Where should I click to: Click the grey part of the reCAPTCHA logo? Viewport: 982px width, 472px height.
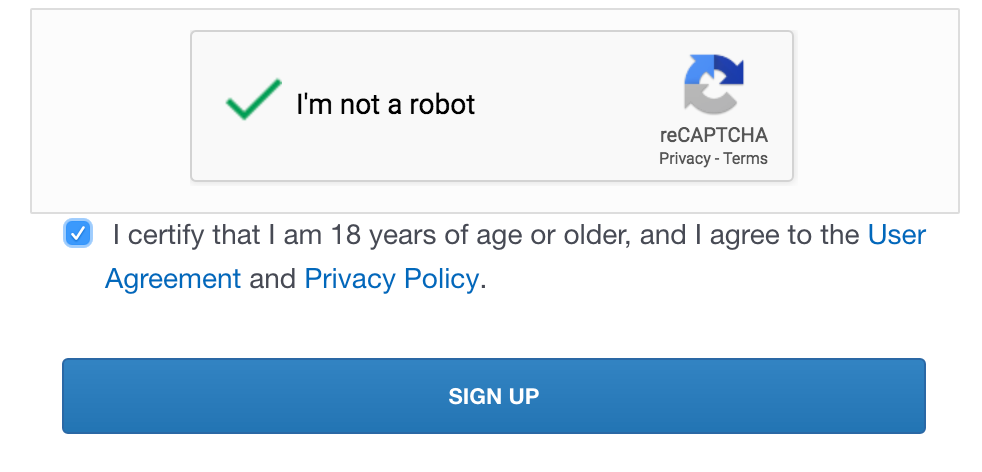pos(700,96)
